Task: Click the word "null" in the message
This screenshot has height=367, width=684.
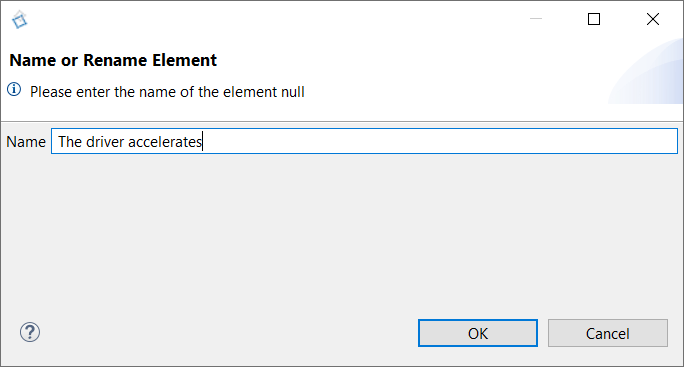Action: tap(292, 92)
